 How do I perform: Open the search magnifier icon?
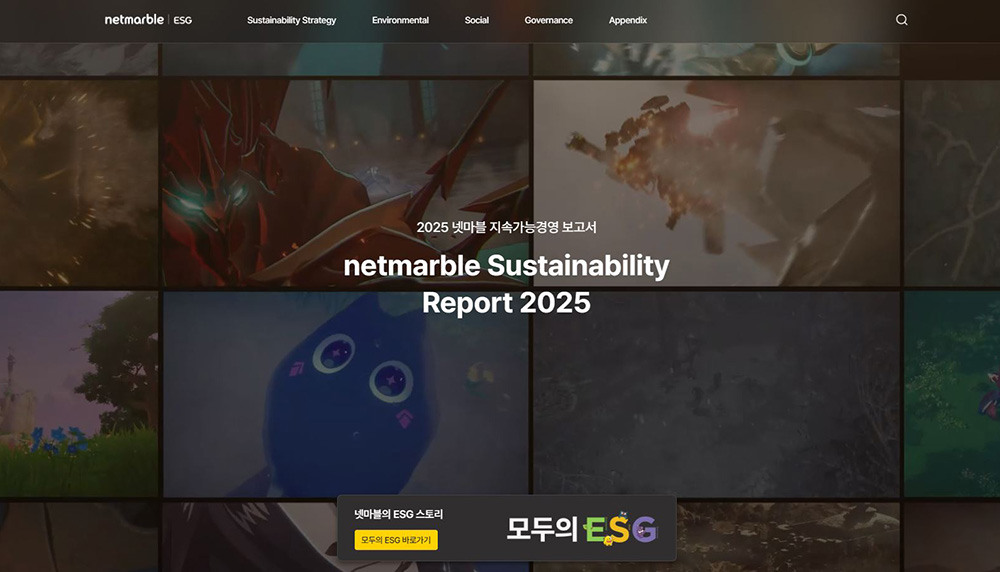coord(901,20)
